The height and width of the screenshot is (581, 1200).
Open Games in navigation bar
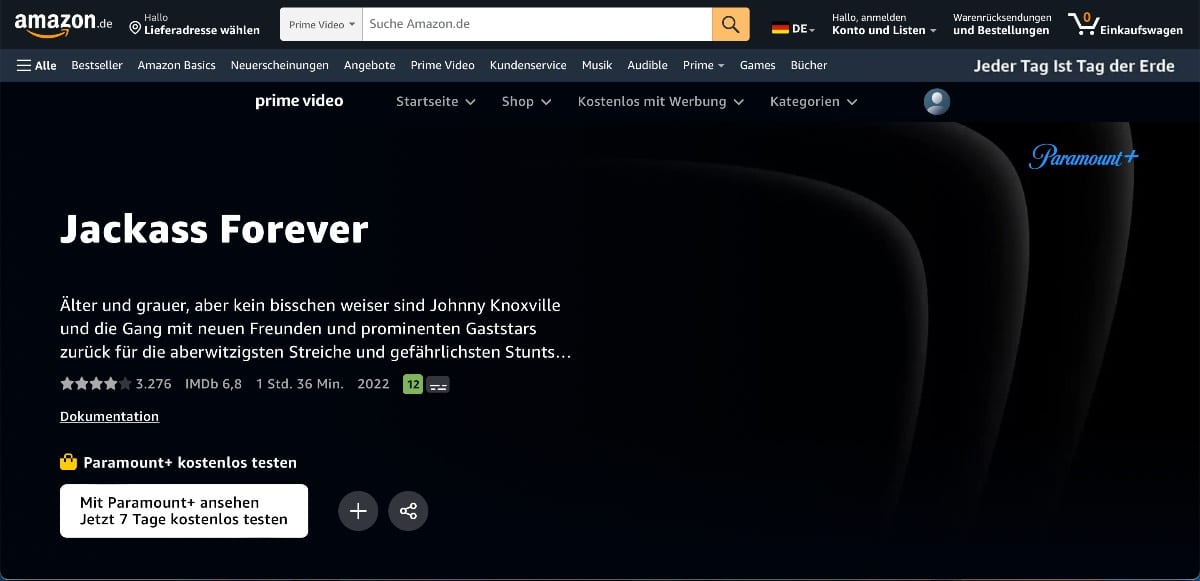point(758,65)
